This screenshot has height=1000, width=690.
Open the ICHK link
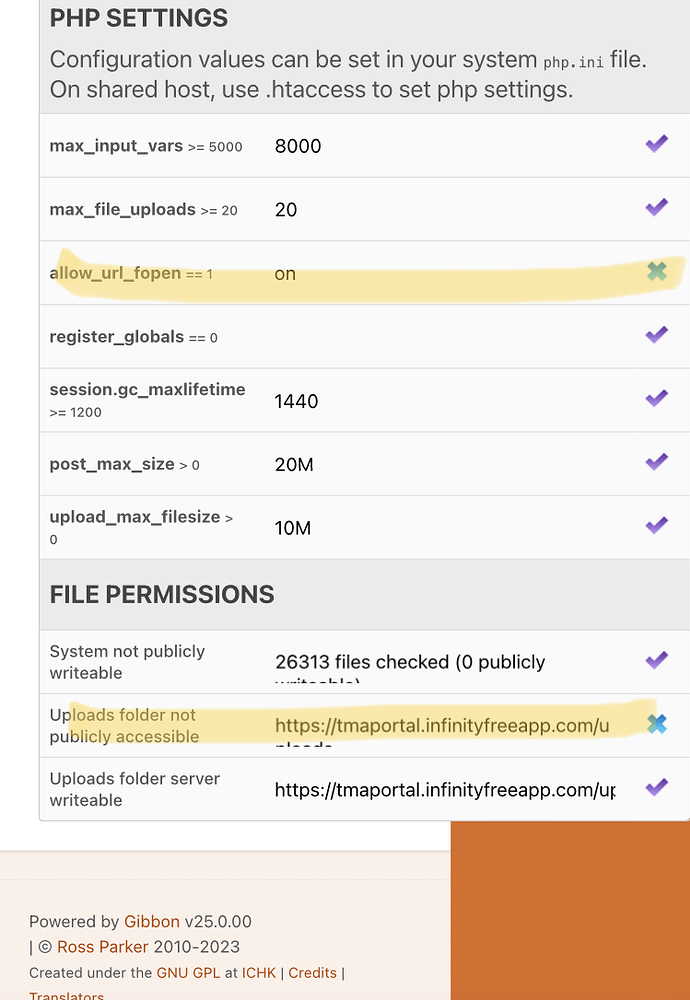coord(259,972)
